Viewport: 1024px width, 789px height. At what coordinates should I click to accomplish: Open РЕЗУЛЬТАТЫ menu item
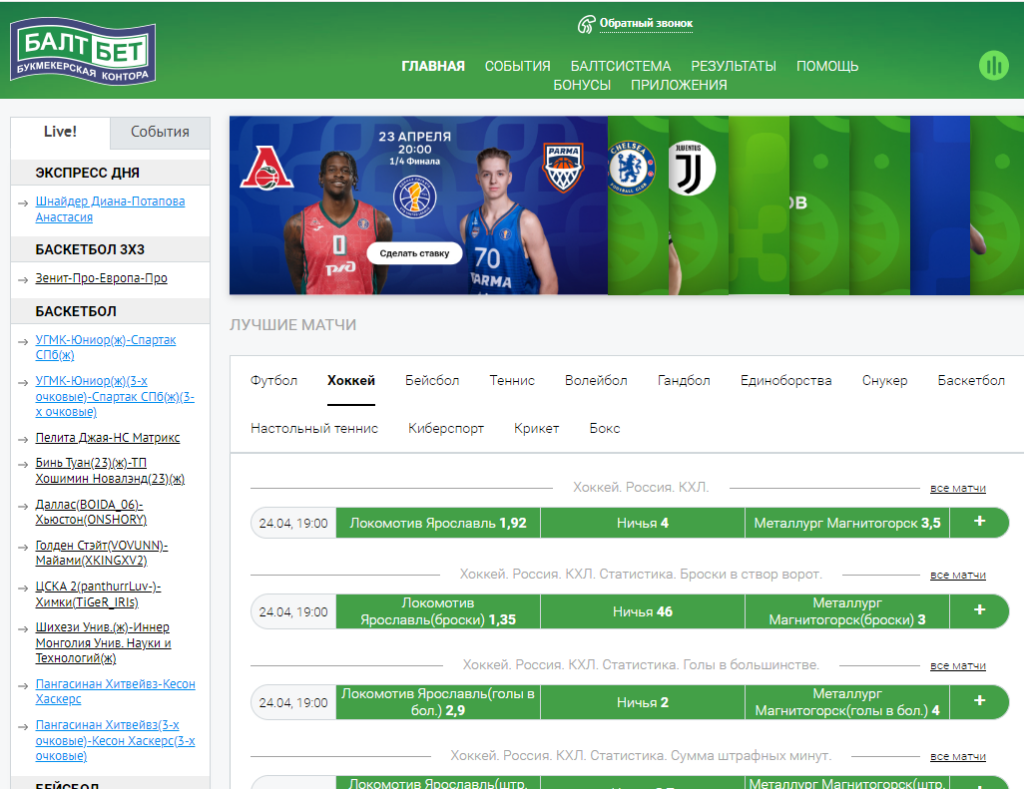(733, 66)
